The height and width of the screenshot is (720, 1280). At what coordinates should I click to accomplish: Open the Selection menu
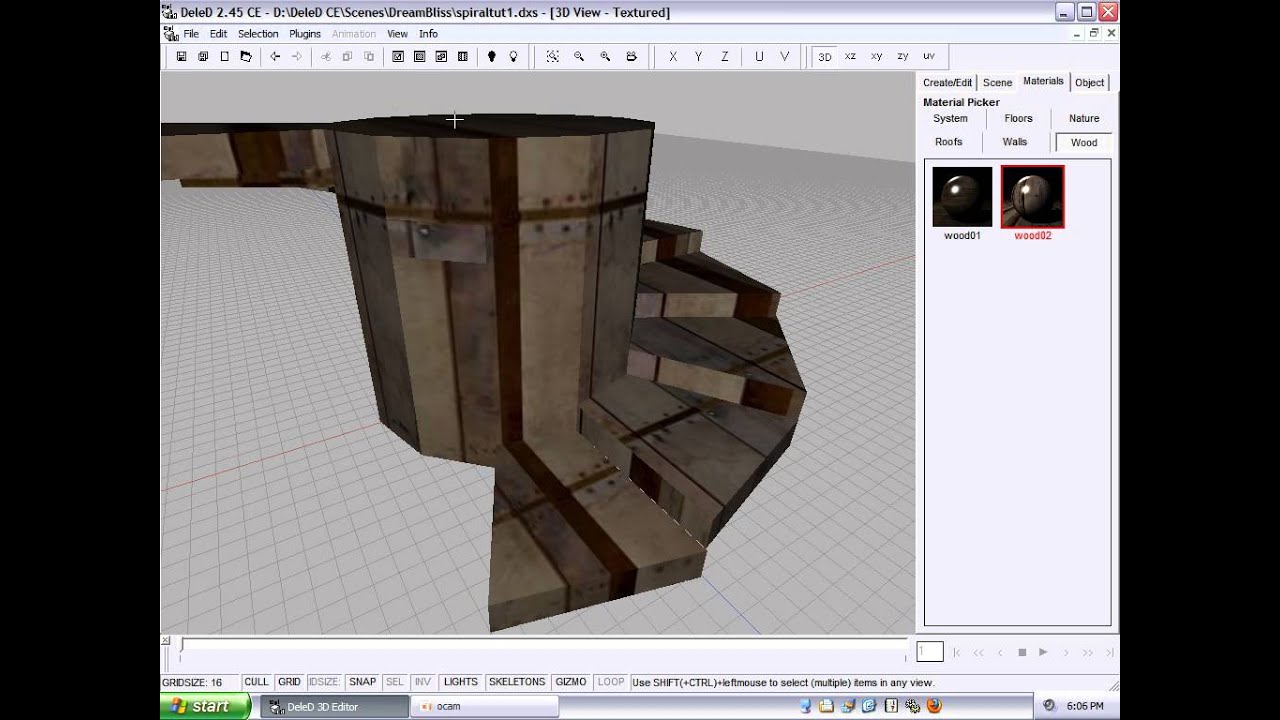pyautogui.click(x=258, y=34)
